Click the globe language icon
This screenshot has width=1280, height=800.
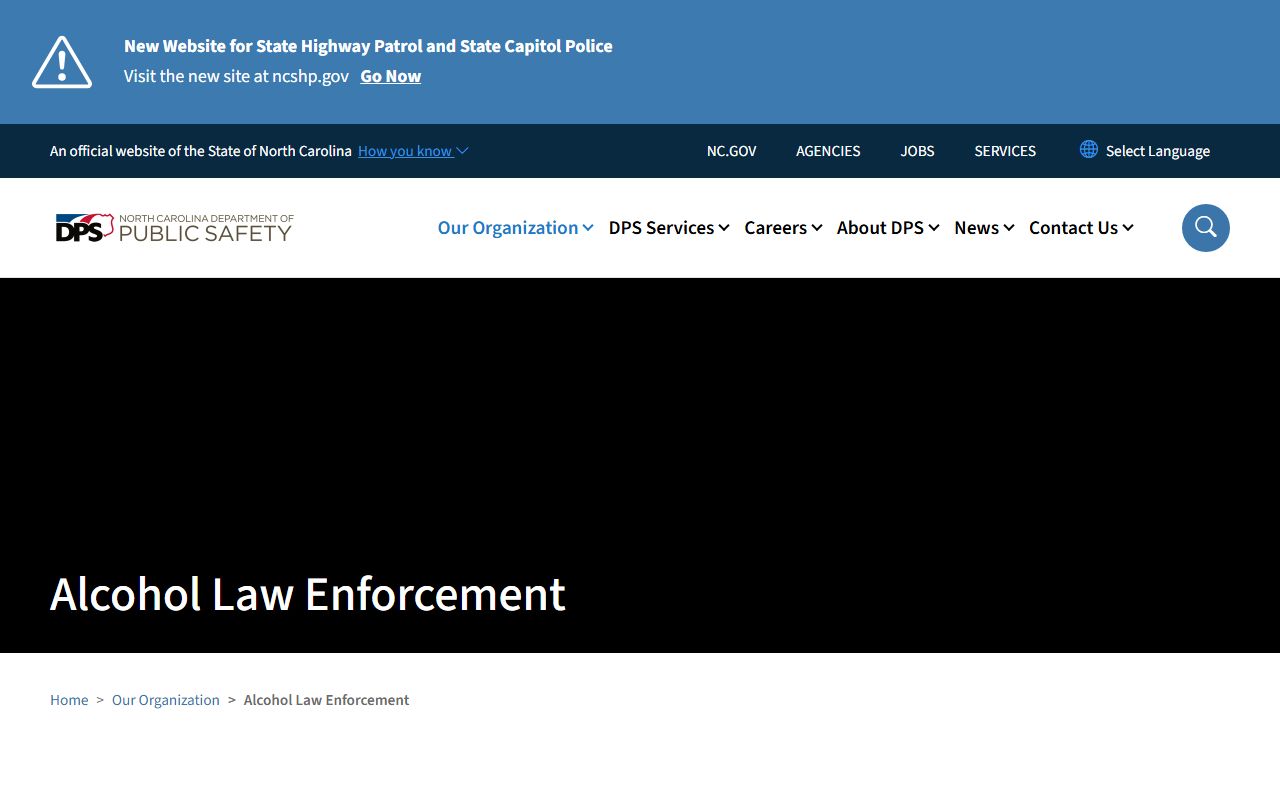[1089, 149]
